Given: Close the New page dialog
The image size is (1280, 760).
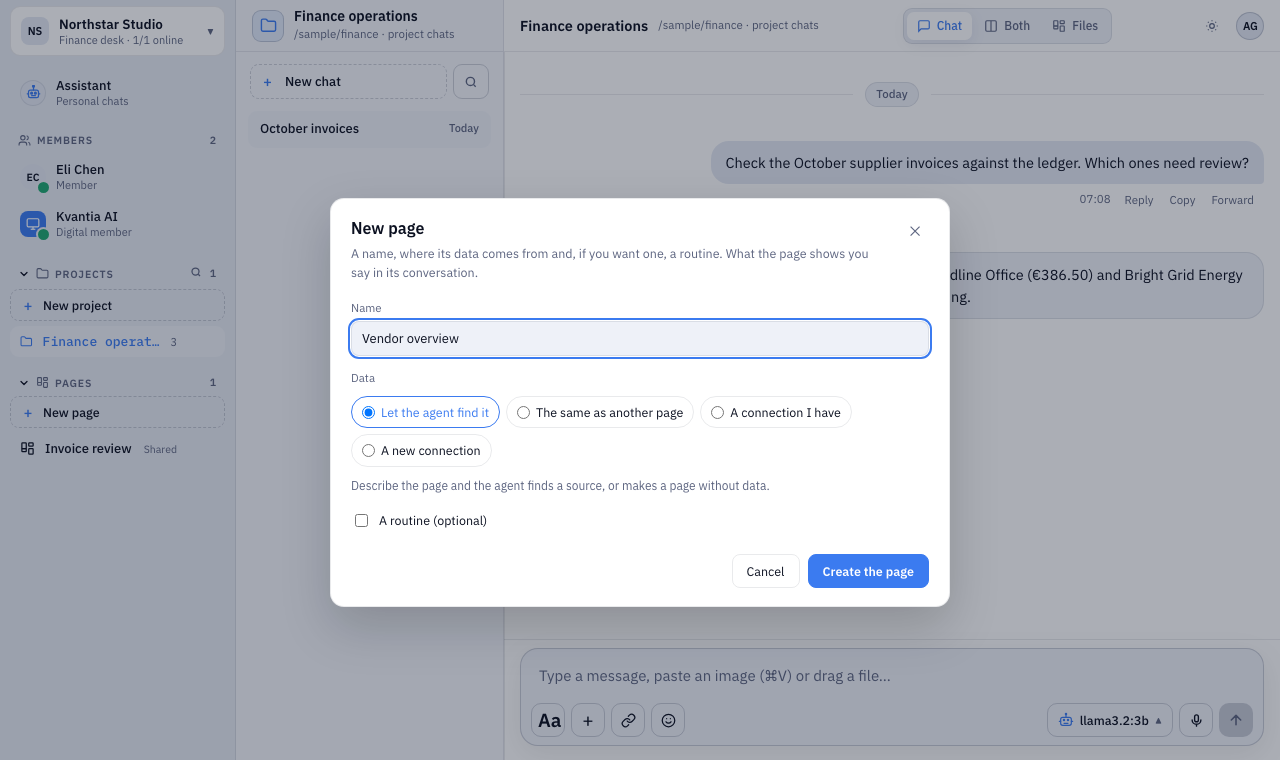Looking at the screenshot, I should (915, 231).
